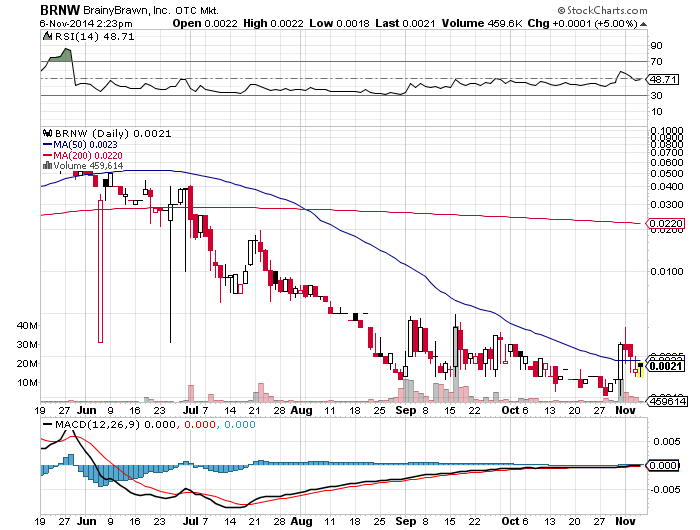Viewport: 700px width, 530px height.
Task: Click the RSI 30 oversold axis label
Action: coord(656,96)
